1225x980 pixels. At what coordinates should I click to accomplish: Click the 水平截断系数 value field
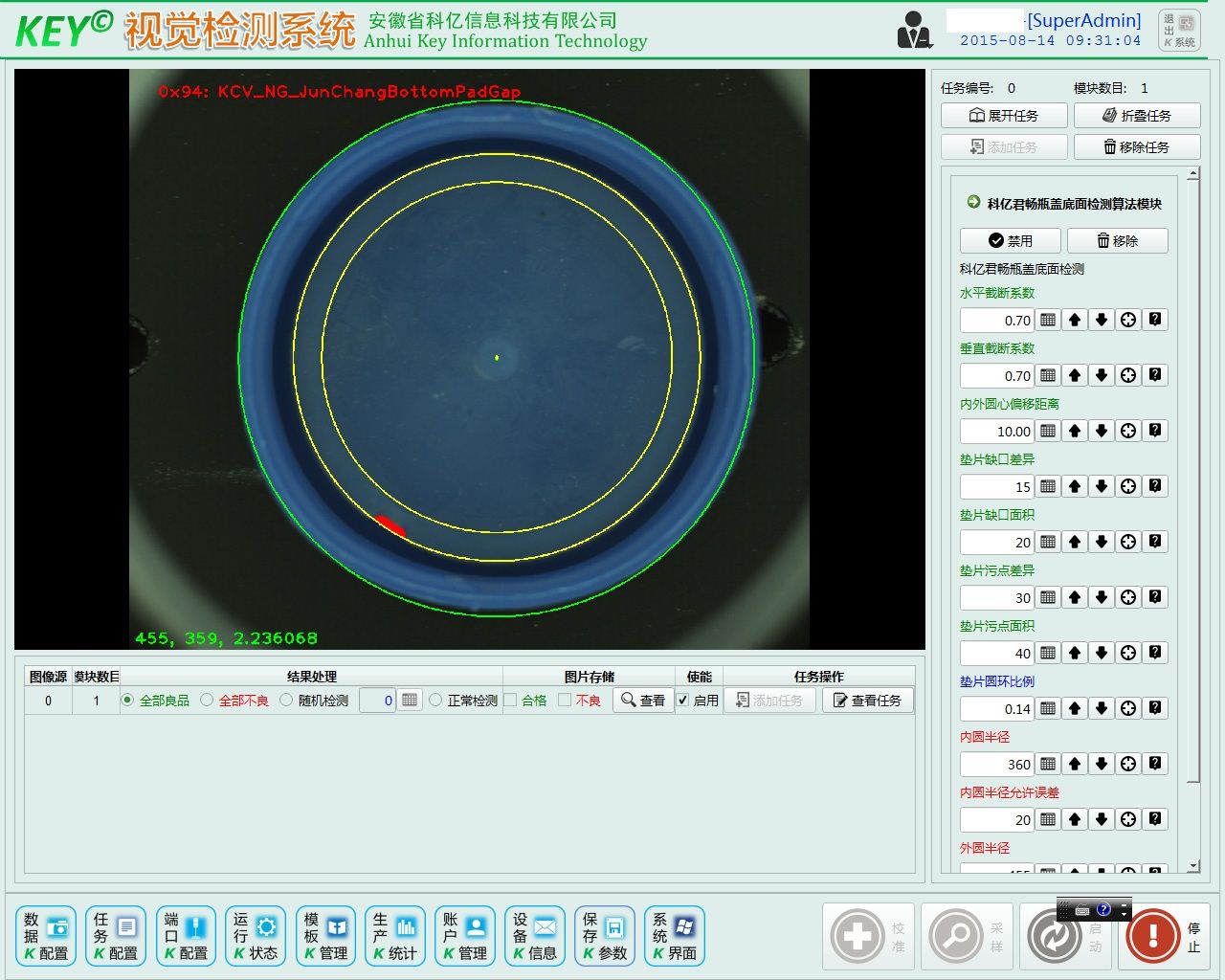(997, 321)
